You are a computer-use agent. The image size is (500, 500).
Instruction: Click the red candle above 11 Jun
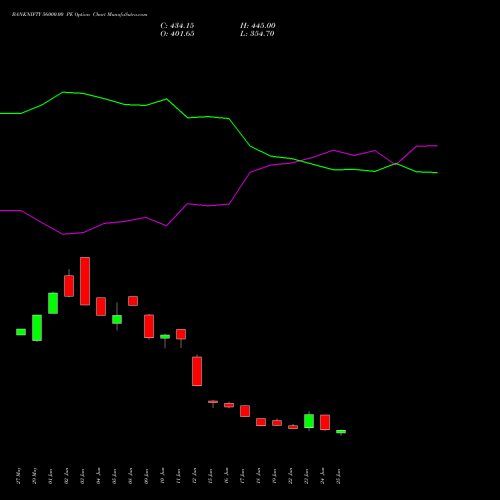coord(181,334)
